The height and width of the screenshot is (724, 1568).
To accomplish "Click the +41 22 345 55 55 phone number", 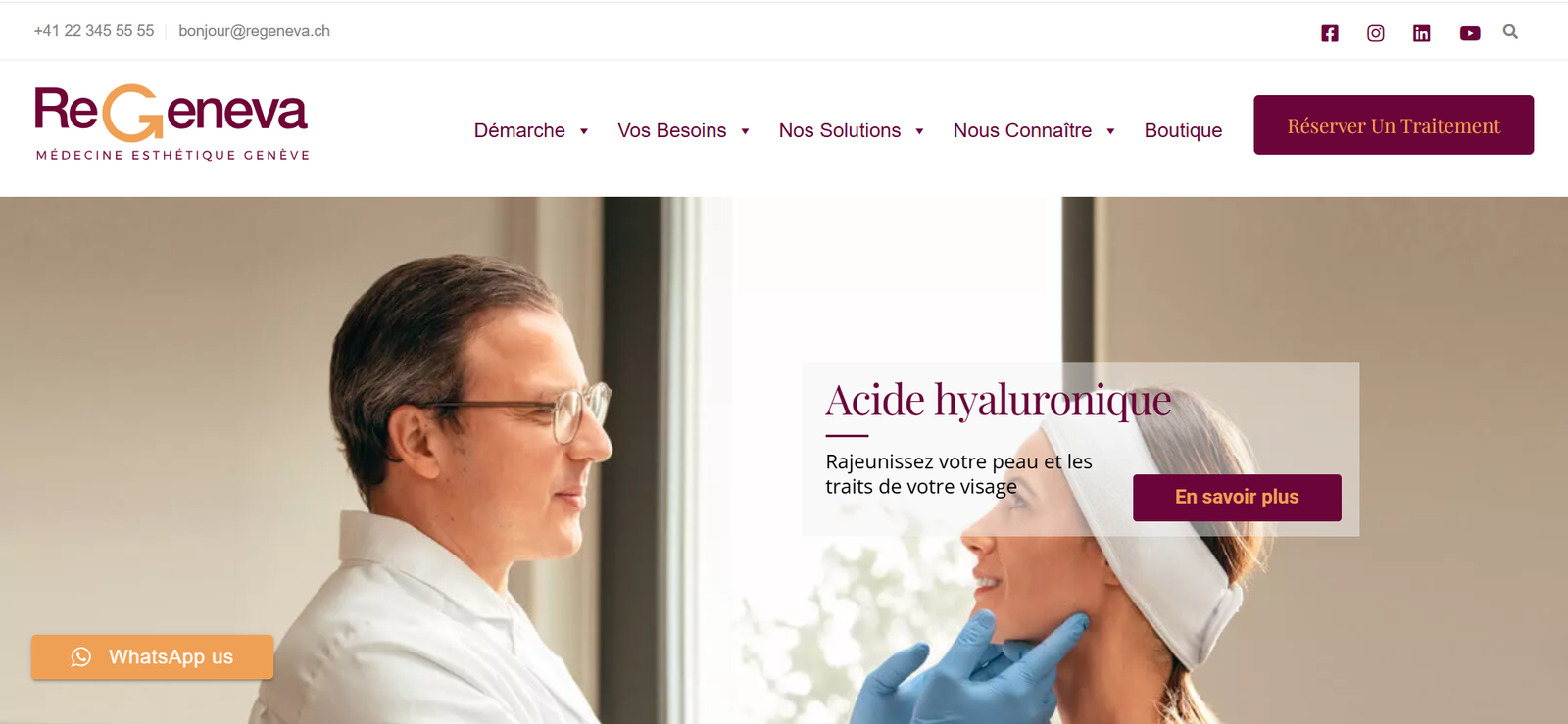I will point(94,31).
